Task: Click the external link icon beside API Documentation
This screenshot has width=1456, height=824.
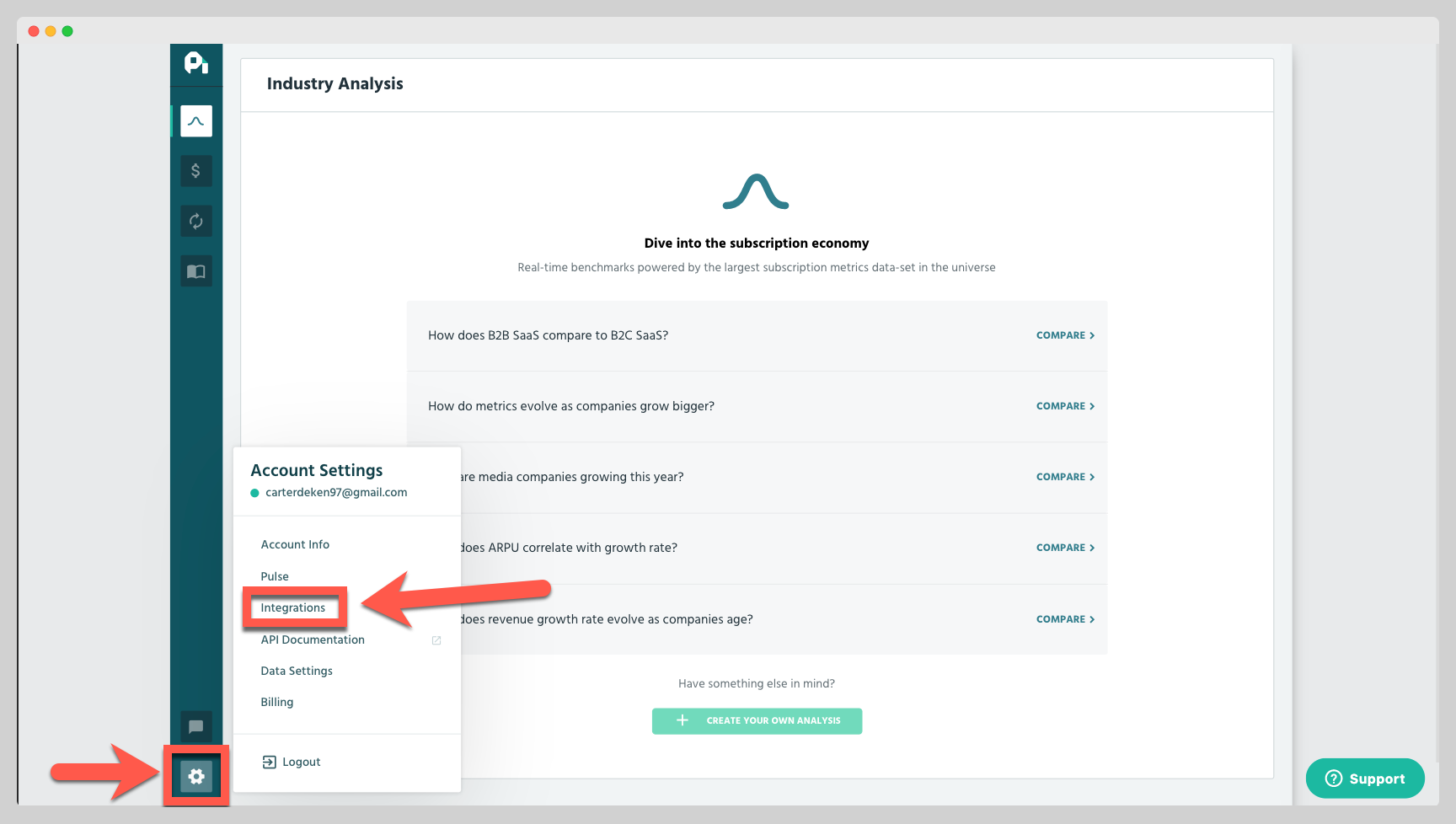Action: tap(436, 640)
